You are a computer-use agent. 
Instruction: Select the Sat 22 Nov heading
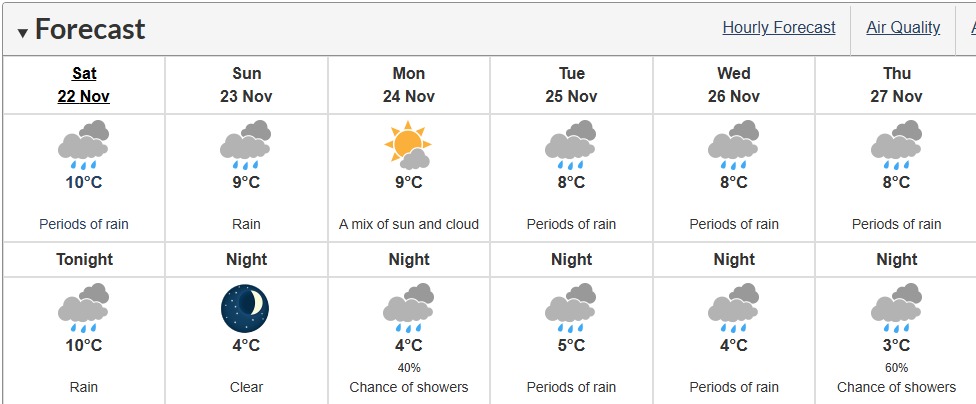coord(84,85)
